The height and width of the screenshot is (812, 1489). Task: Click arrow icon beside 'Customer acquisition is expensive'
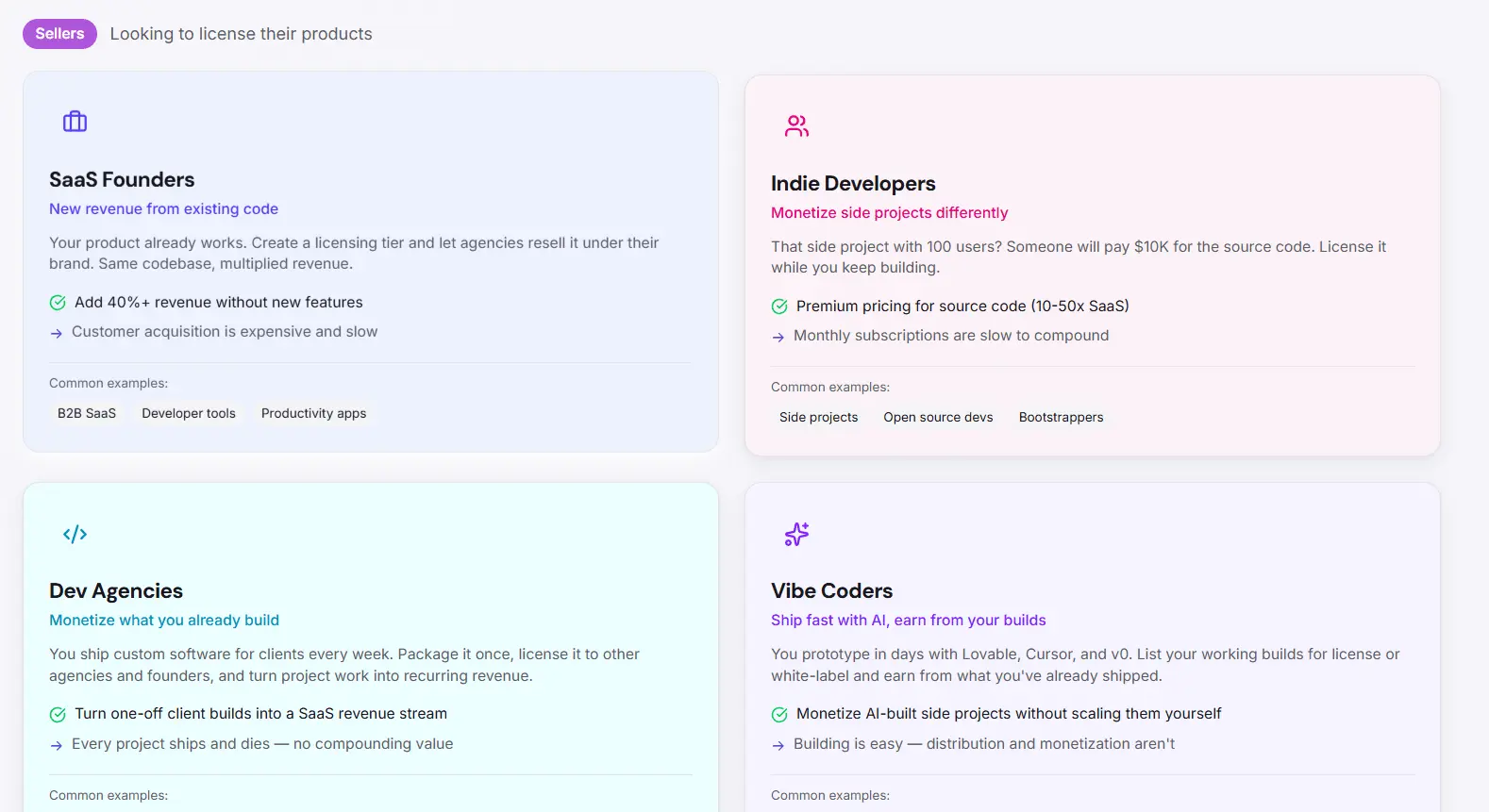(57, 333)
